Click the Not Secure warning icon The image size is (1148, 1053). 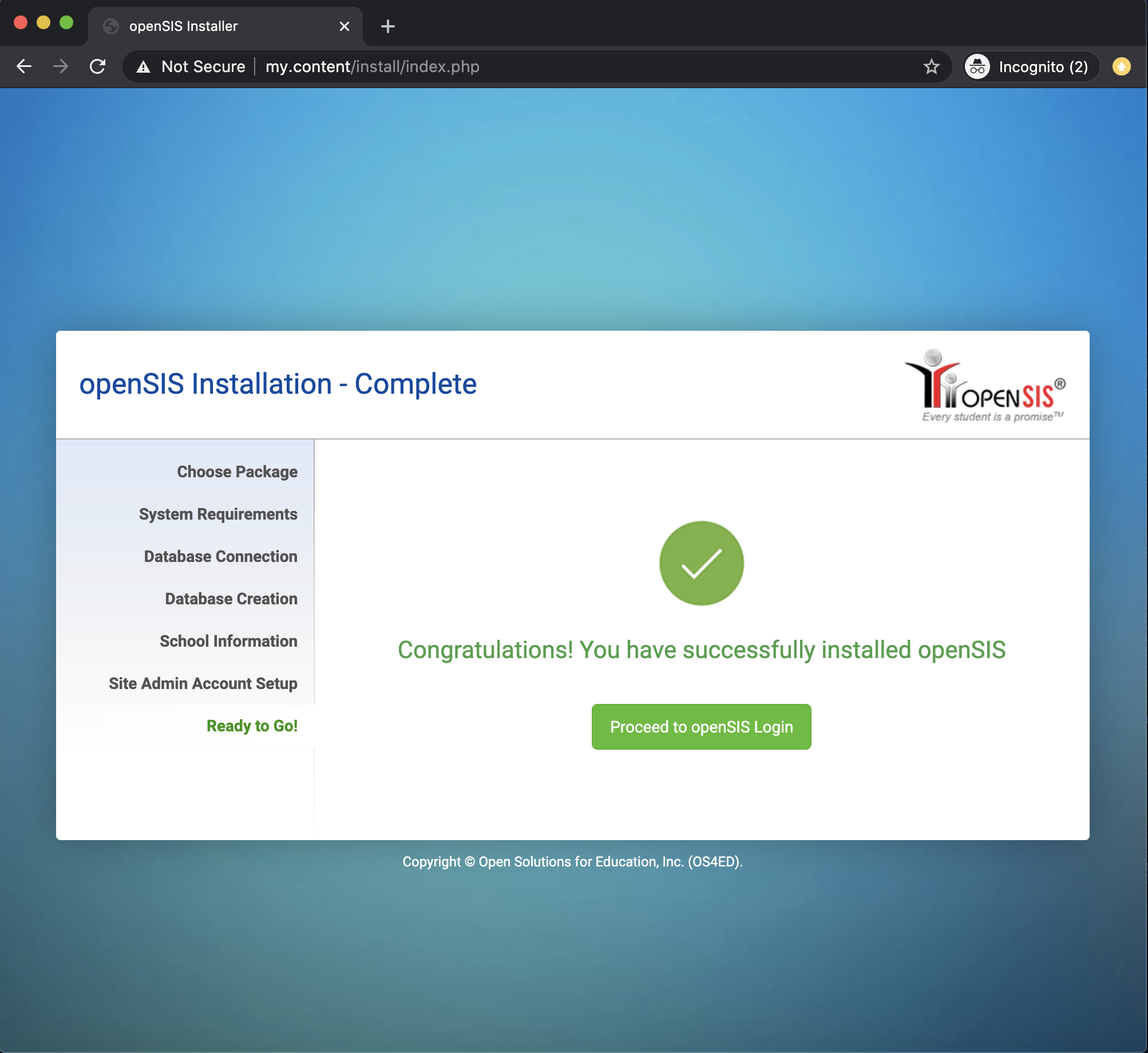[144, 67]
